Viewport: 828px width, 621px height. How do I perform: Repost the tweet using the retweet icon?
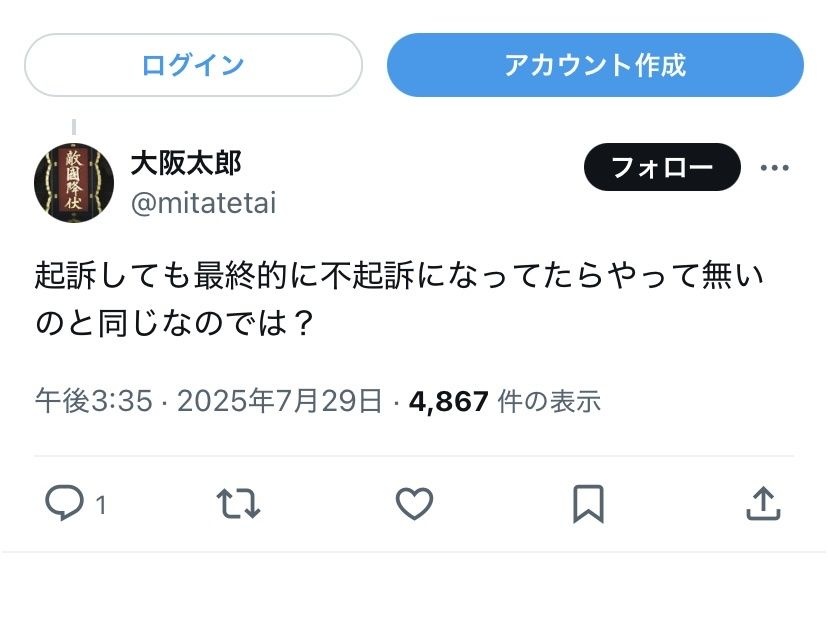pos(240,505)
